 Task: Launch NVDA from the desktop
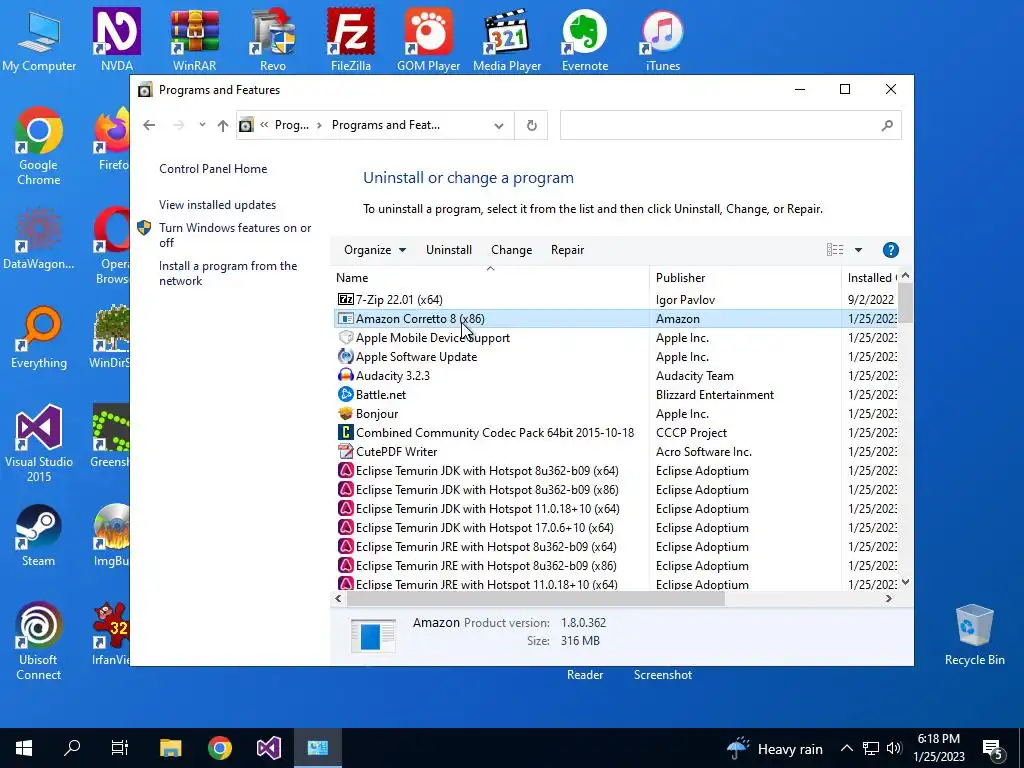click(x=117, y=39)
